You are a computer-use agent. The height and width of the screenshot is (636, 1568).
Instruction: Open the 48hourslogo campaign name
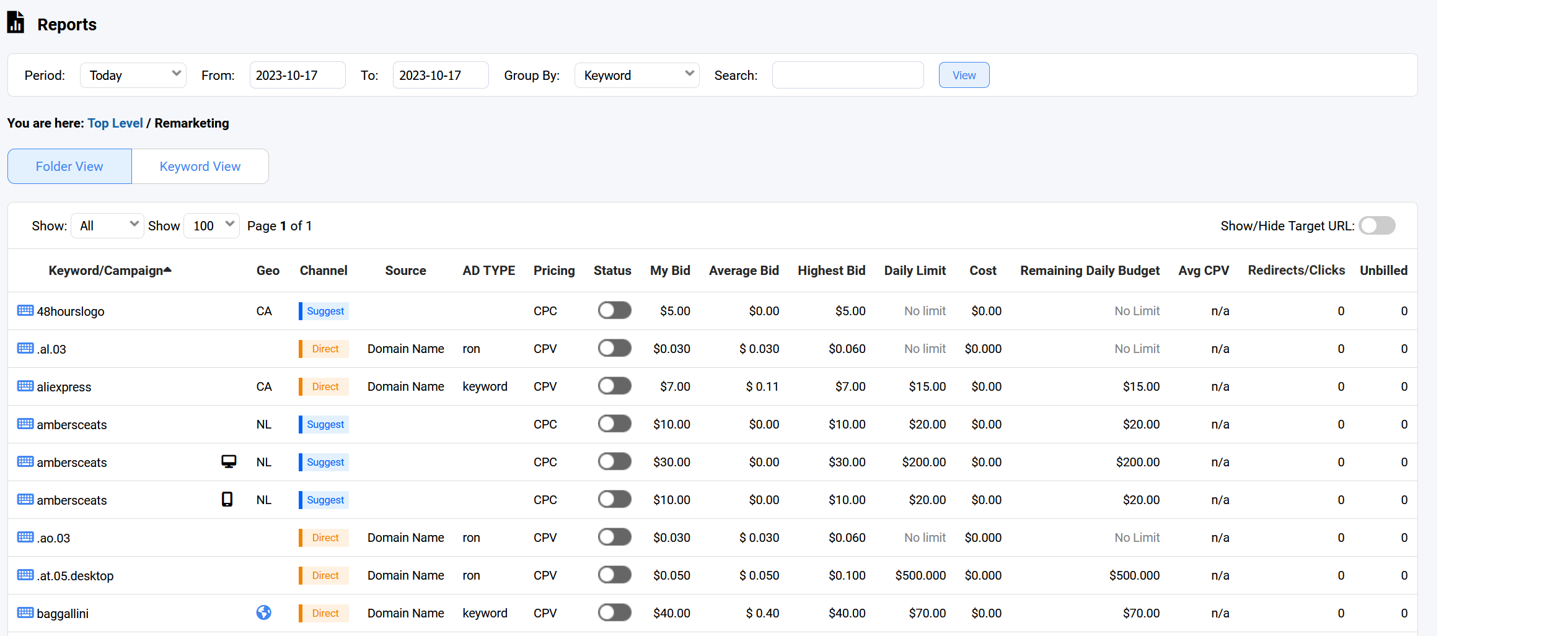pyautogui.click(x=71, y=311)
